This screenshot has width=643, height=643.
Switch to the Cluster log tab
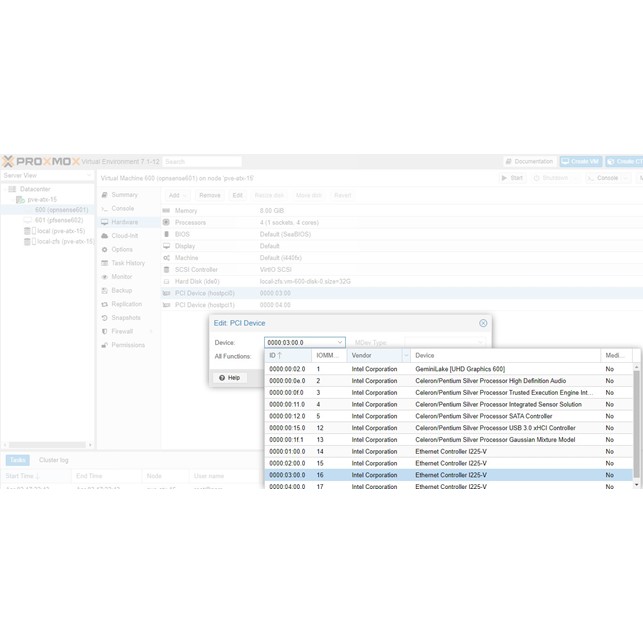click(53, 460)
